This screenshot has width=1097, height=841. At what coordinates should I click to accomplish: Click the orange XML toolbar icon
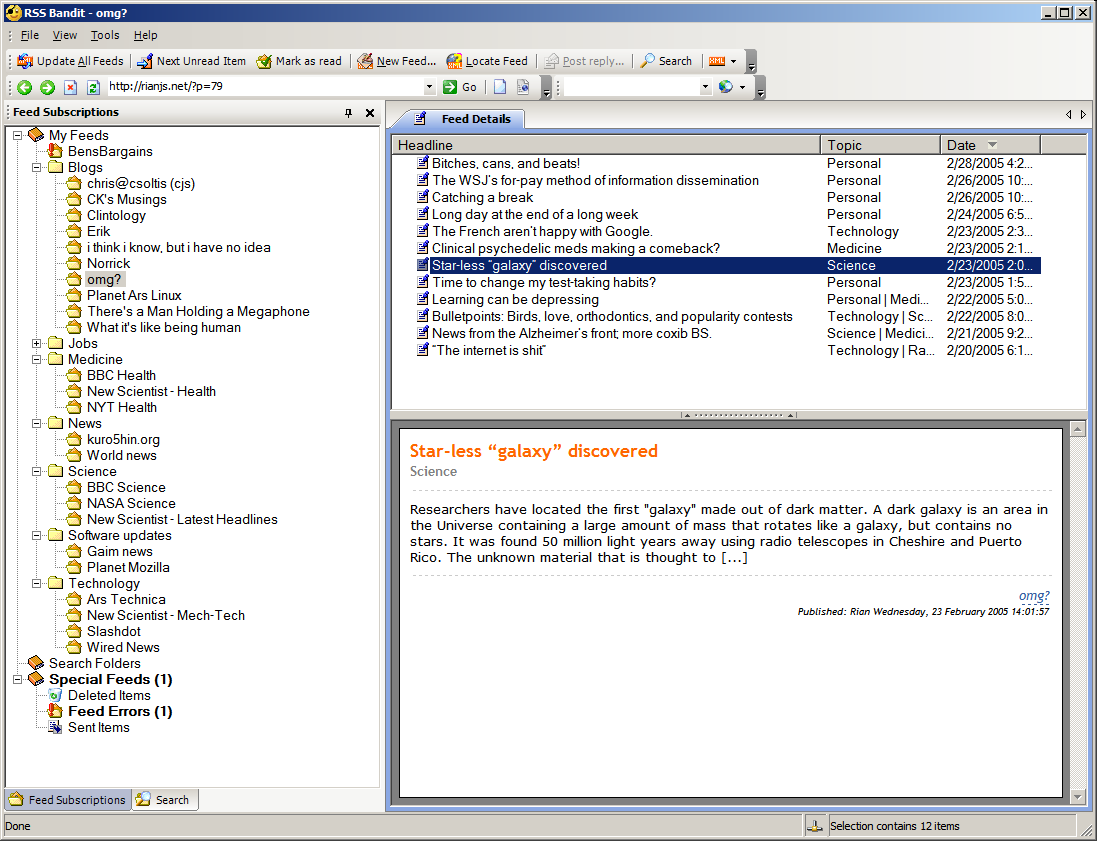click(x=717, y=61)
